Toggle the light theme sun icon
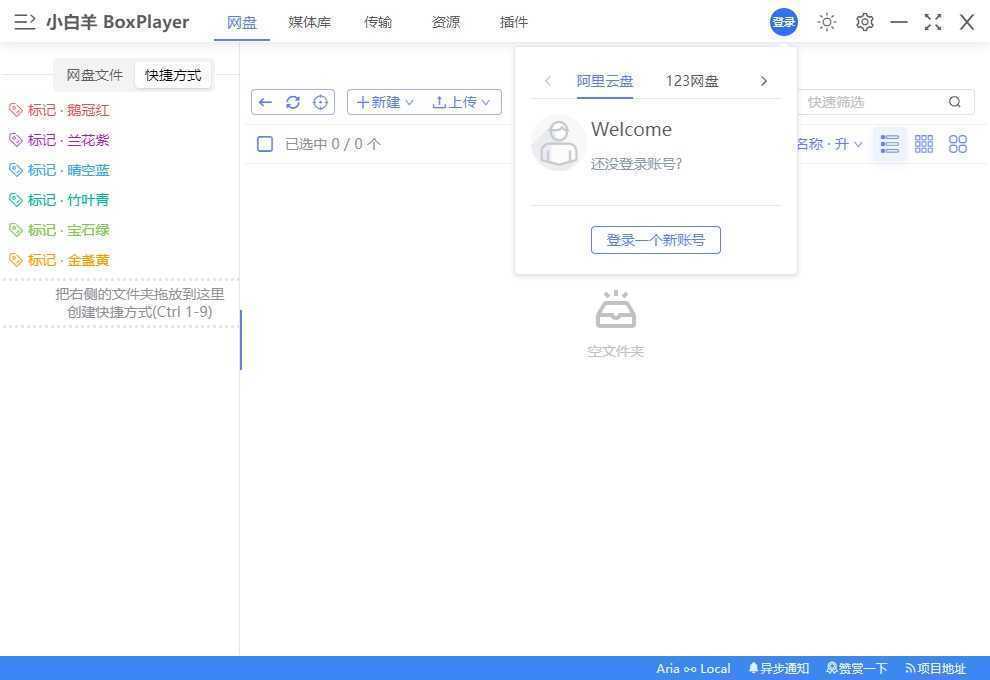 (827, 21)
